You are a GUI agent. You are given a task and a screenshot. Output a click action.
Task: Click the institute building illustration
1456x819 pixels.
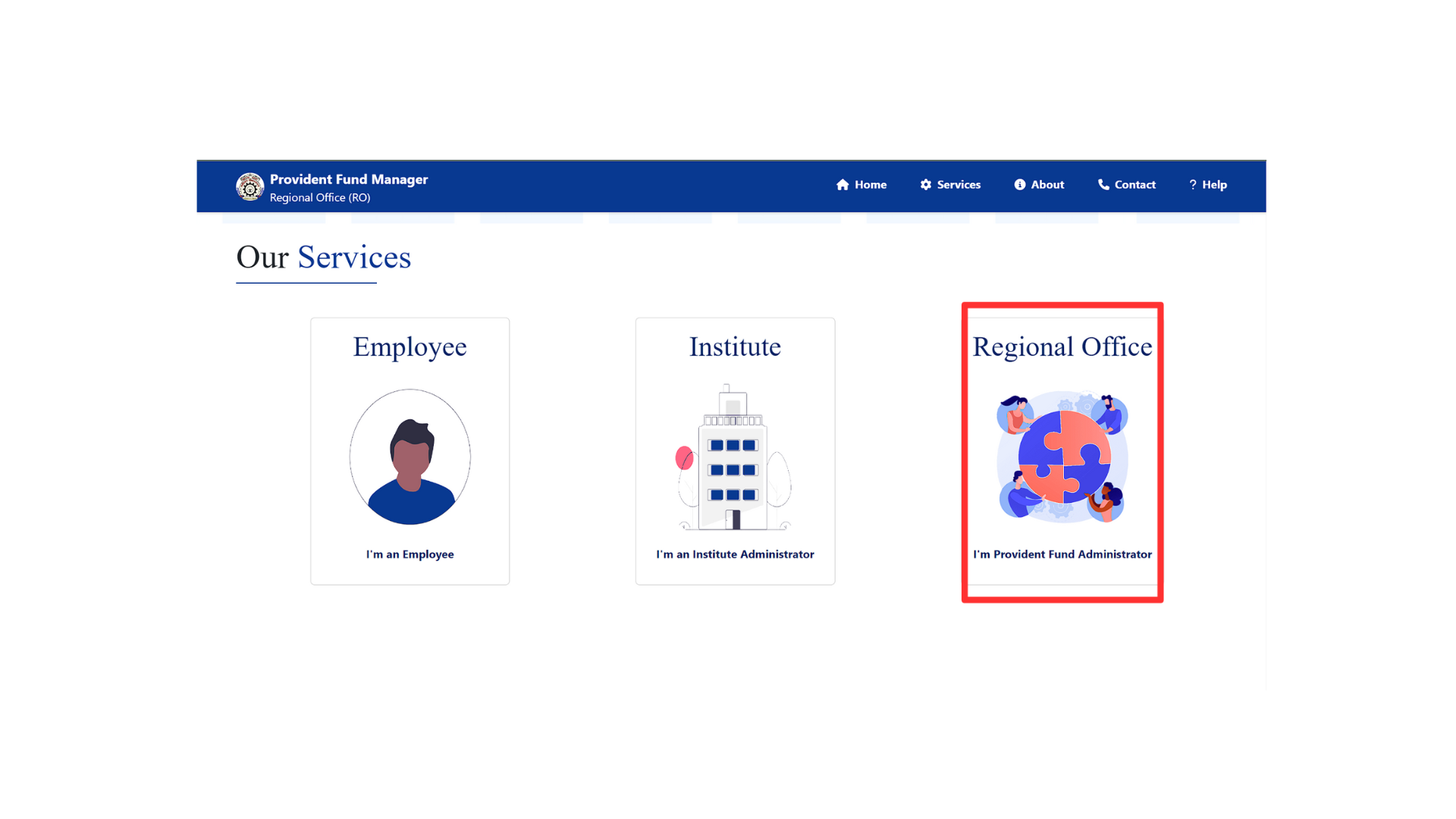pyautogui.click(x=734, y=457)
